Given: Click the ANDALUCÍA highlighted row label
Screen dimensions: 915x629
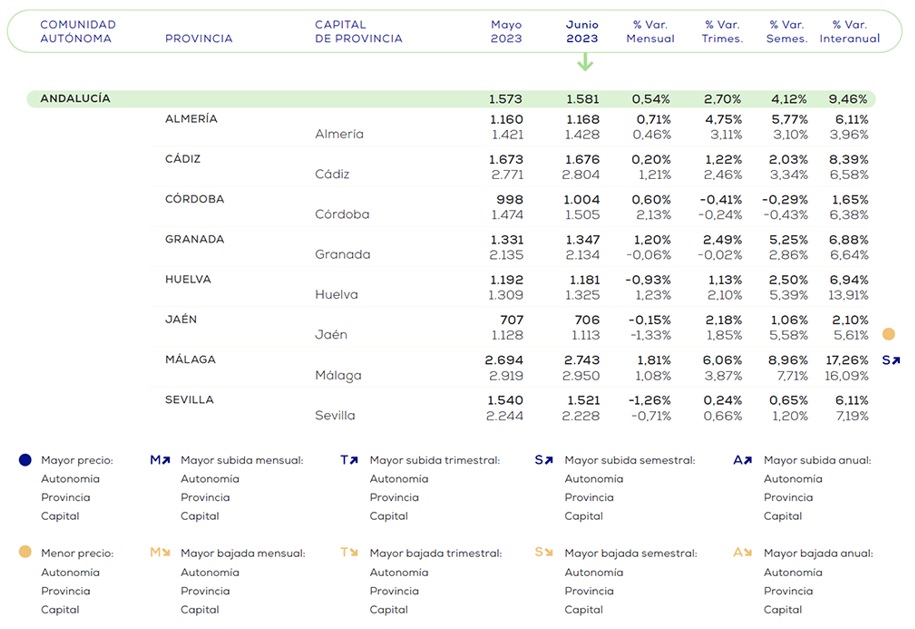Looking at the screenshot, I should tap(75, 99).
